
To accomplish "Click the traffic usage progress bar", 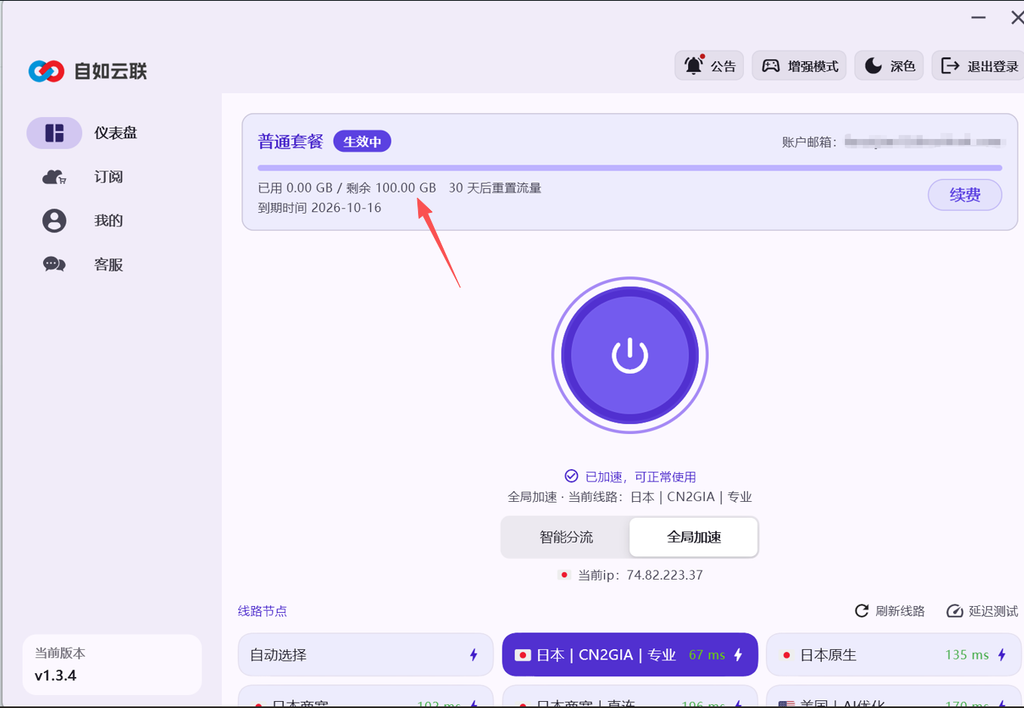I will (x=630, y=168).
